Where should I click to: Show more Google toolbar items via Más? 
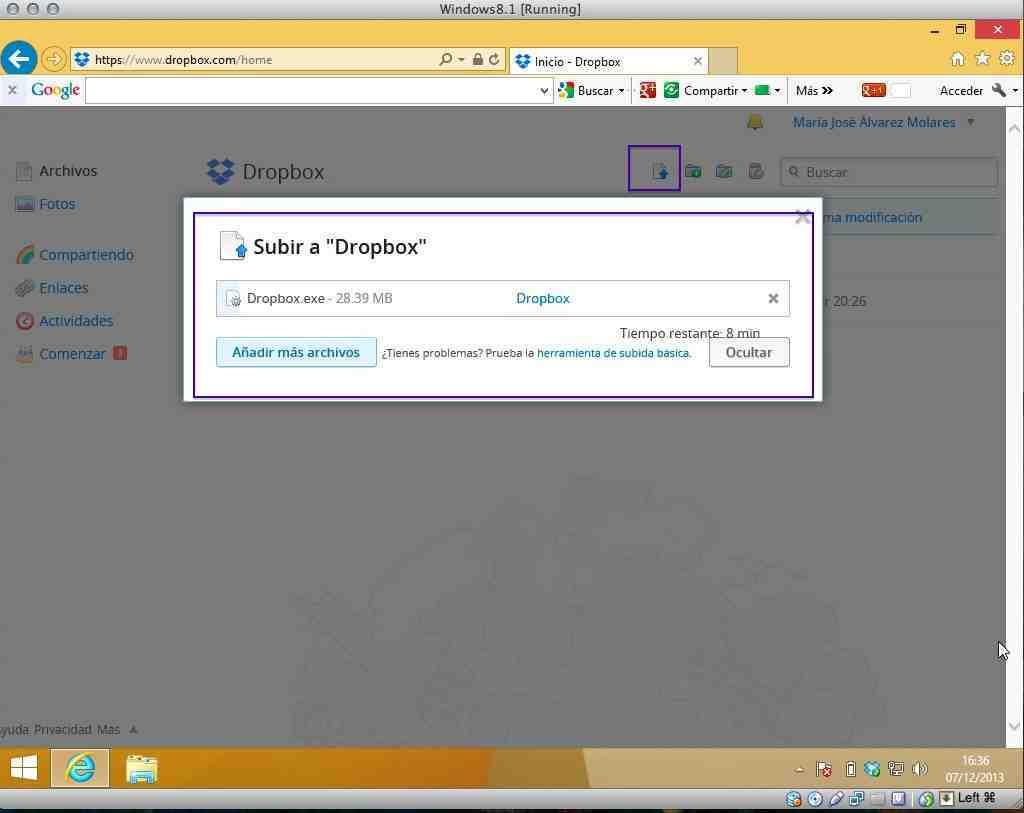(x=814, y=91)
